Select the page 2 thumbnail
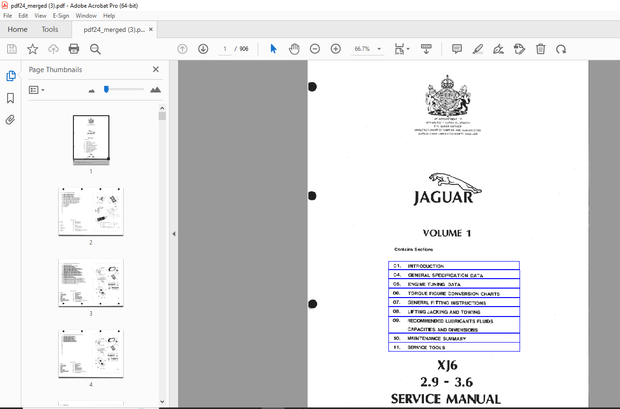 (91, 212)
